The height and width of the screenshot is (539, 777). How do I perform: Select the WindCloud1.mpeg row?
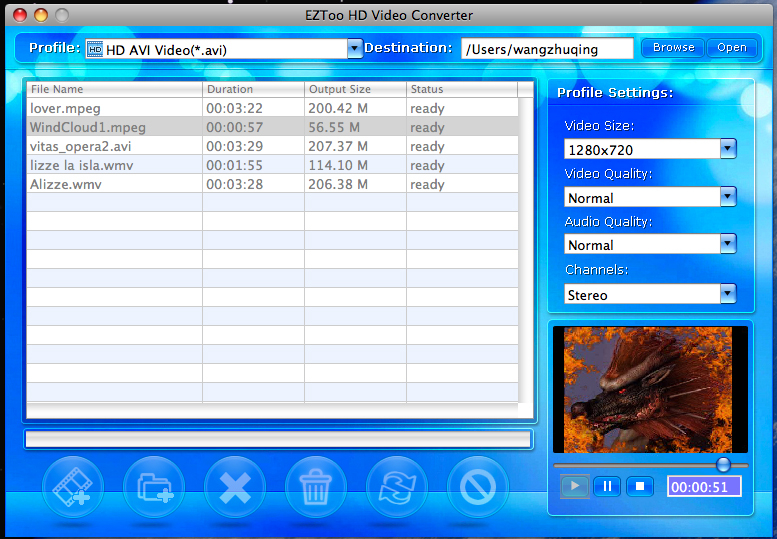[x=273, y=127]
